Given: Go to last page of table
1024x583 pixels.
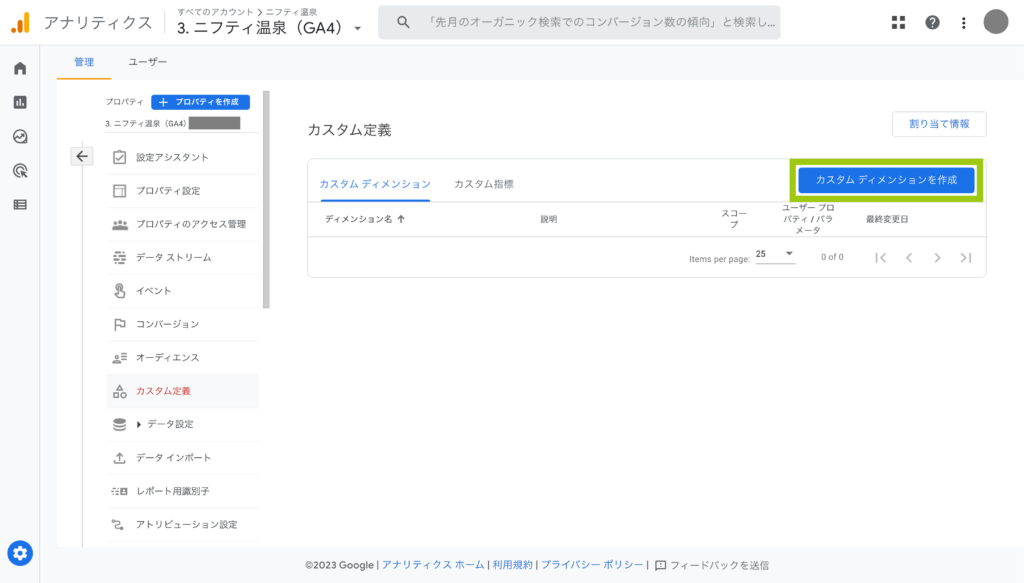Looking at the screenshot, I should click(966, 258).
